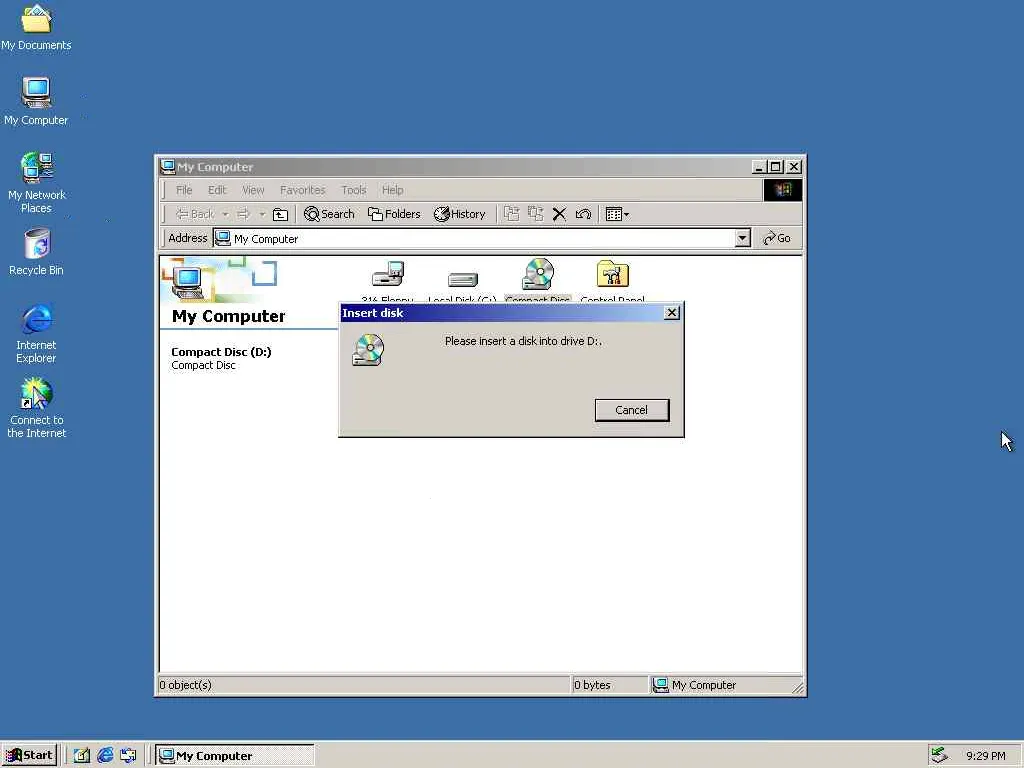Click Show Desktop quick launch icon
The image size is (1024, 768).
82,756
